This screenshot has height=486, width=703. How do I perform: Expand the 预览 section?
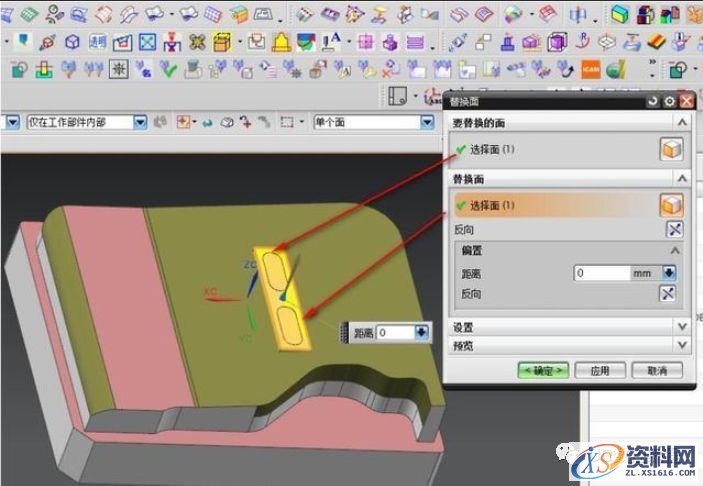[x=682, y=344]
